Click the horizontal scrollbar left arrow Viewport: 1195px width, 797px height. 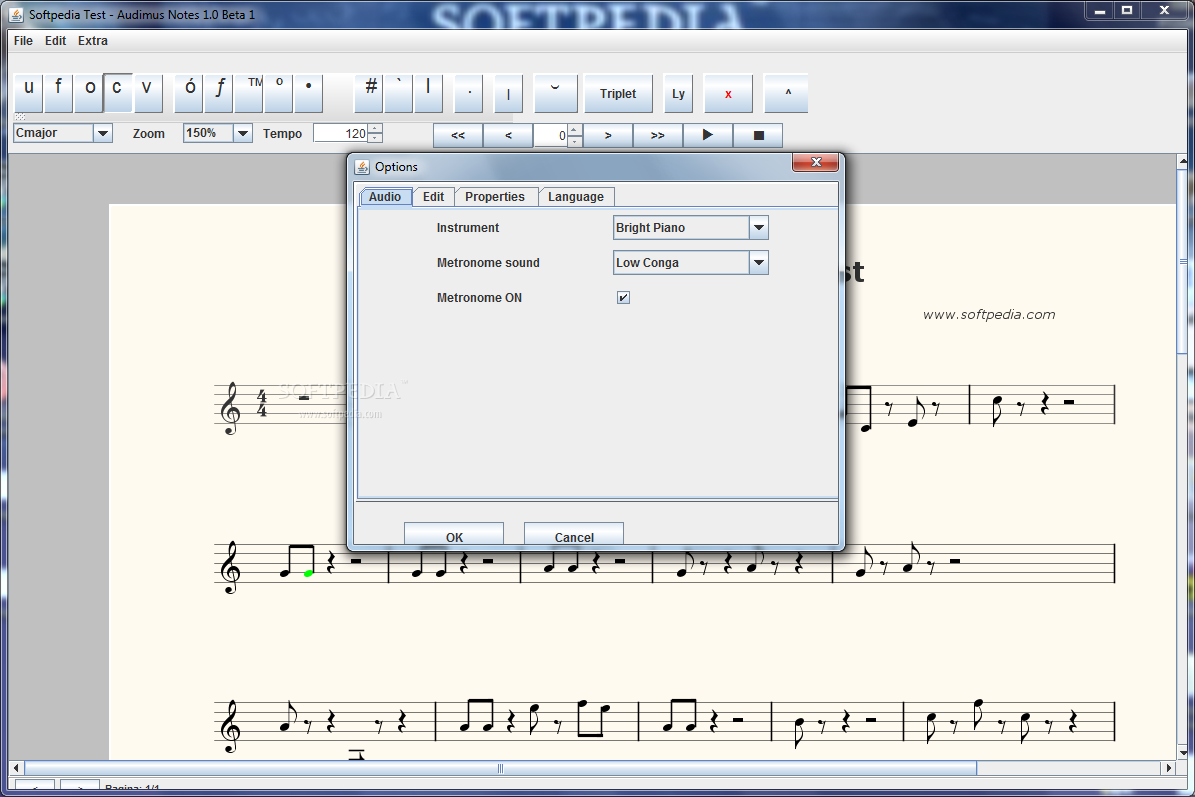pyautogui.click(x=16, y=768)
